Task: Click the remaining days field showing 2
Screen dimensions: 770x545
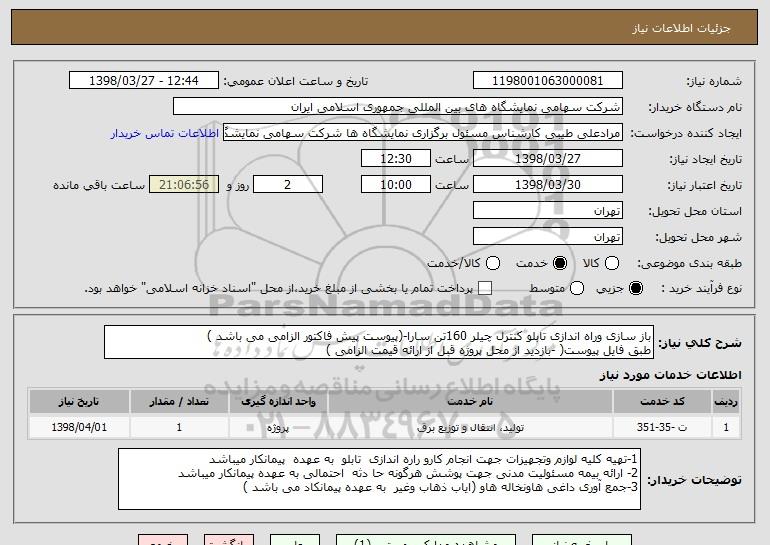Action: click(x=288, y=185)
